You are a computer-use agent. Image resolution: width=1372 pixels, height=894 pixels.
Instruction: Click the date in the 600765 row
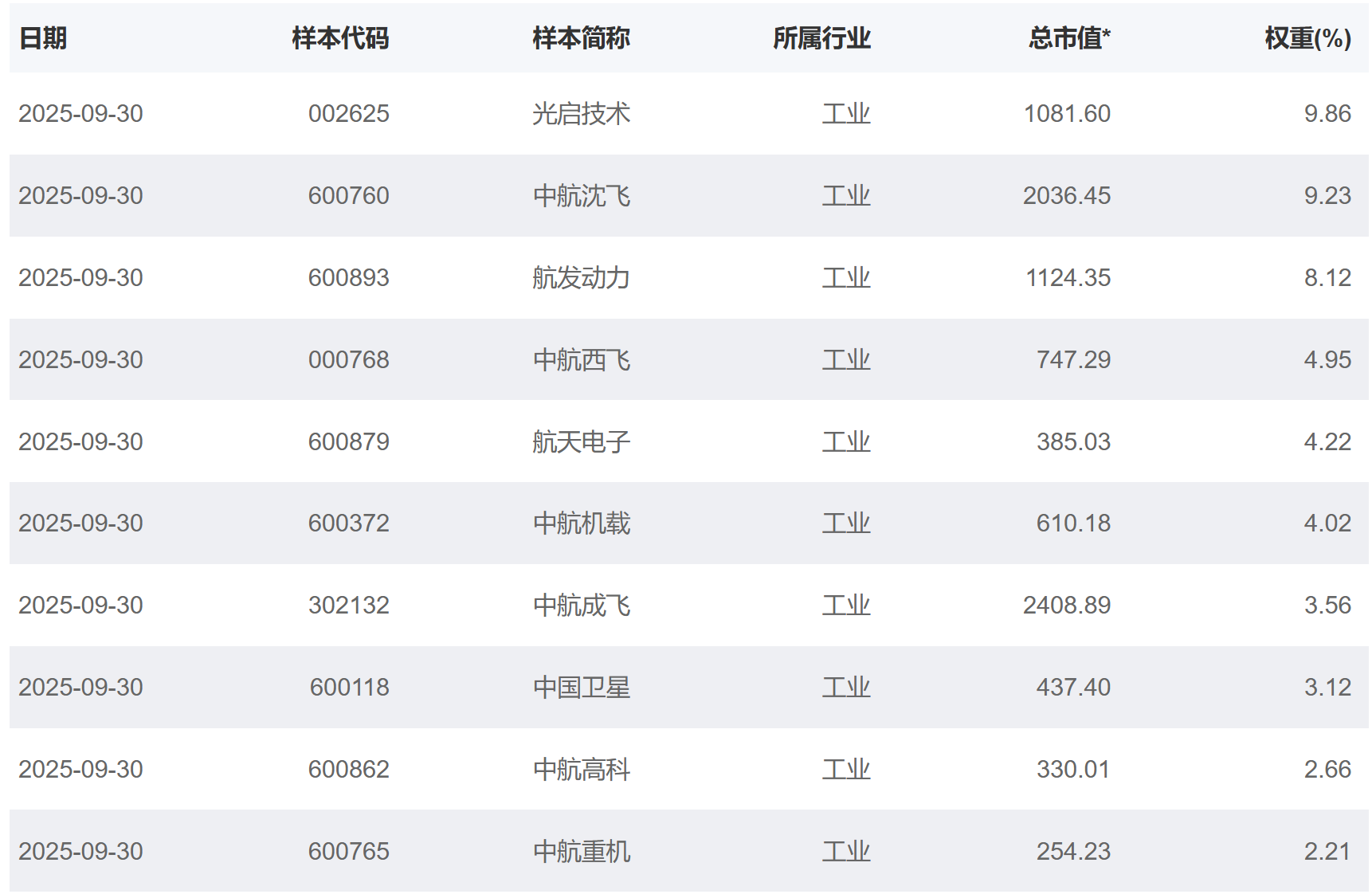click(x=80, y=852)
